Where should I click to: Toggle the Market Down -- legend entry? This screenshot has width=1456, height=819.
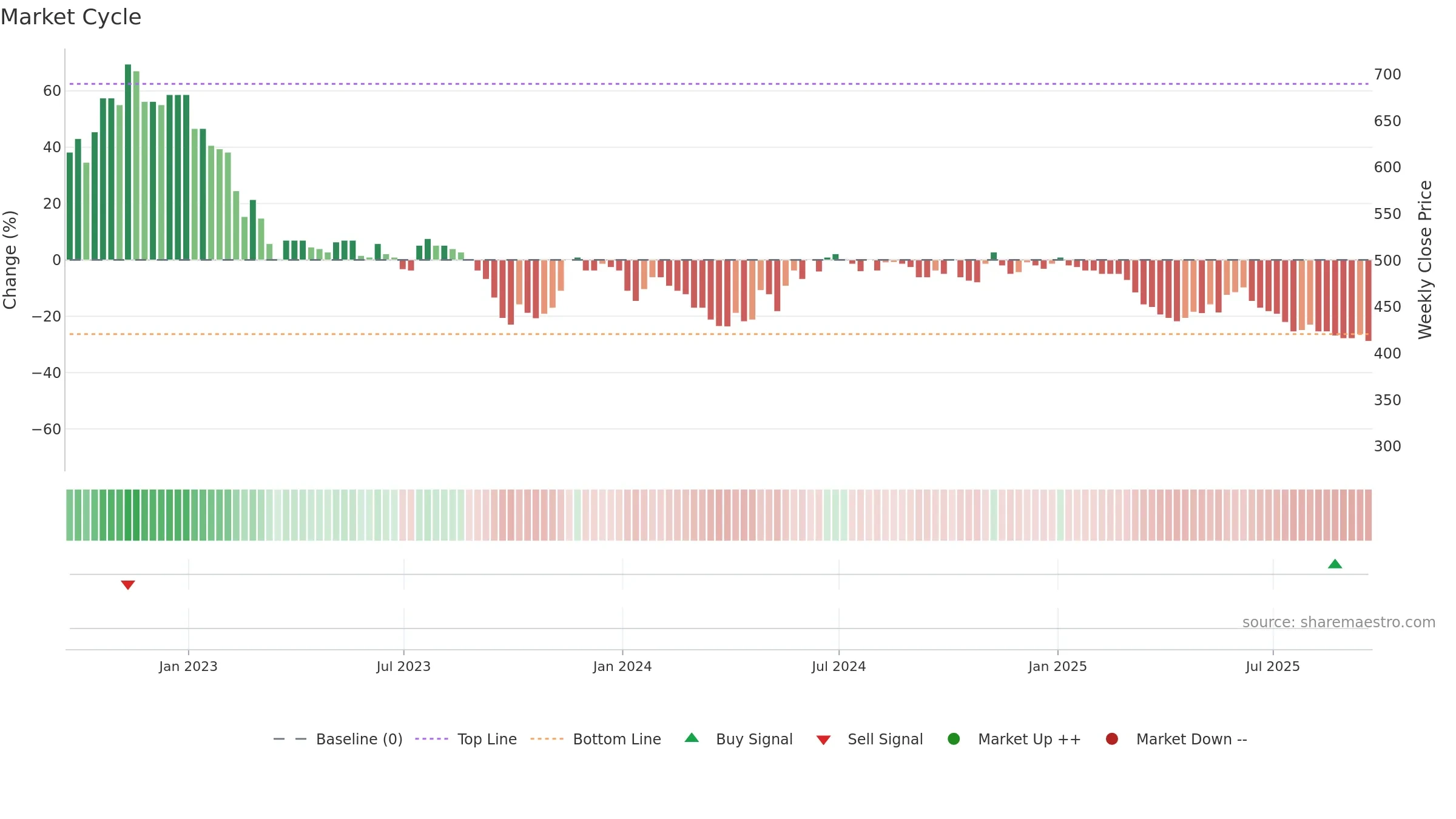1176,739
